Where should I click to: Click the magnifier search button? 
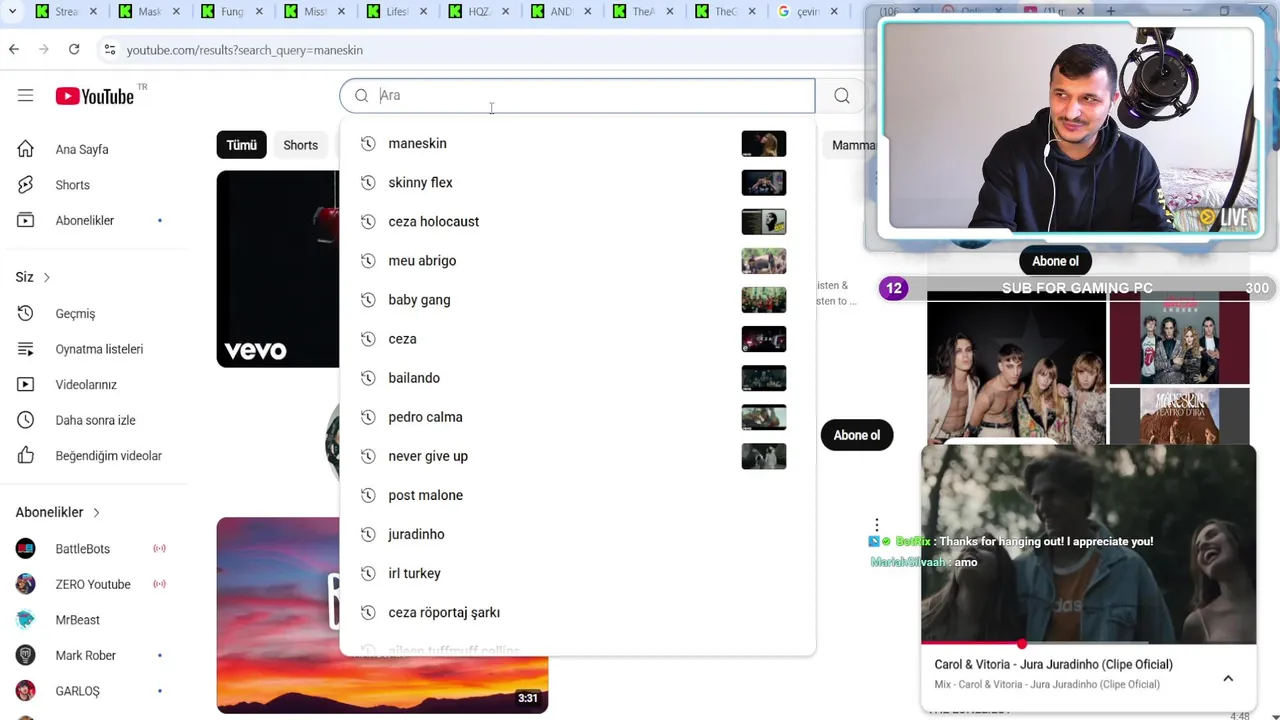click(x=842, y=96)
